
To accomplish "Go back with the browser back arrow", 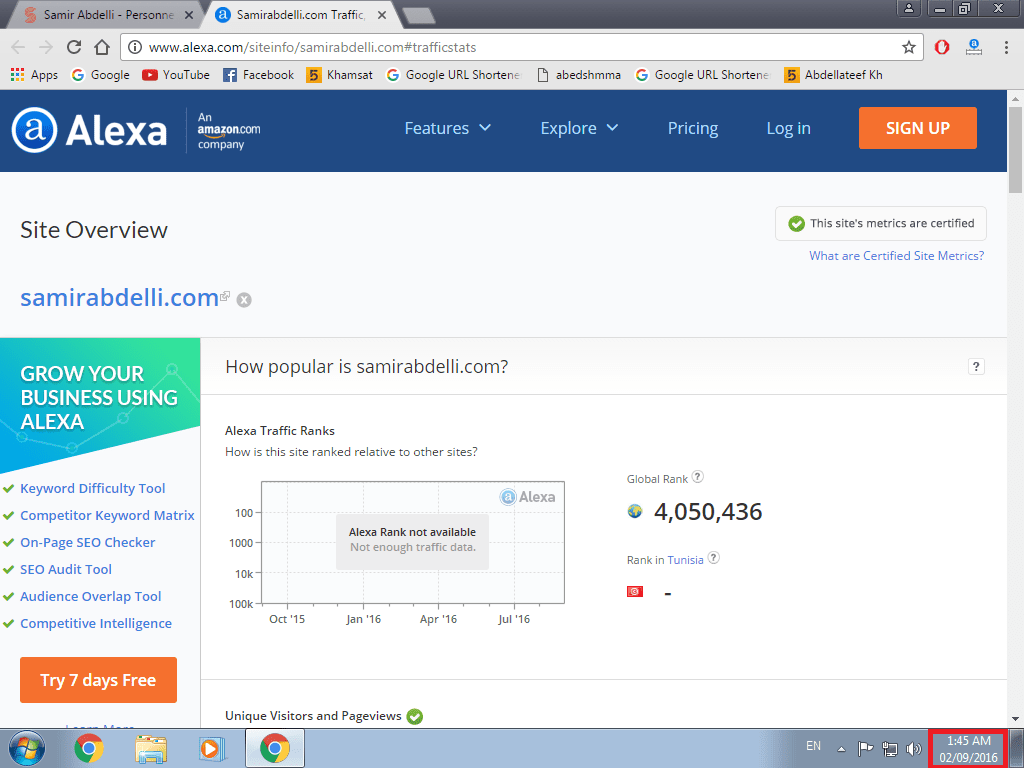I will [18, 47].
